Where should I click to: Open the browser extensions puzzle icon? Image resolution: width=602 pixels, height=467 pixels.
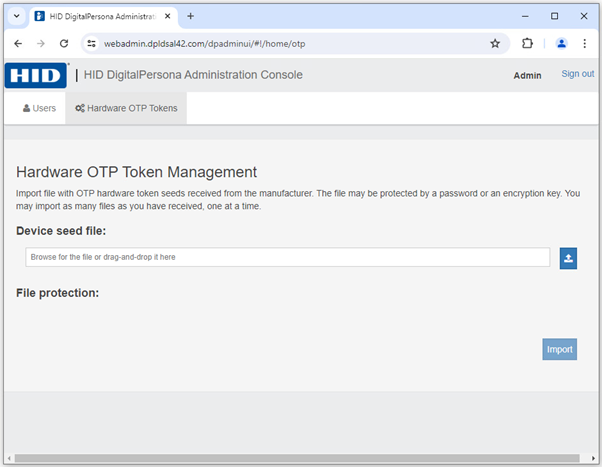pos(528,44)
